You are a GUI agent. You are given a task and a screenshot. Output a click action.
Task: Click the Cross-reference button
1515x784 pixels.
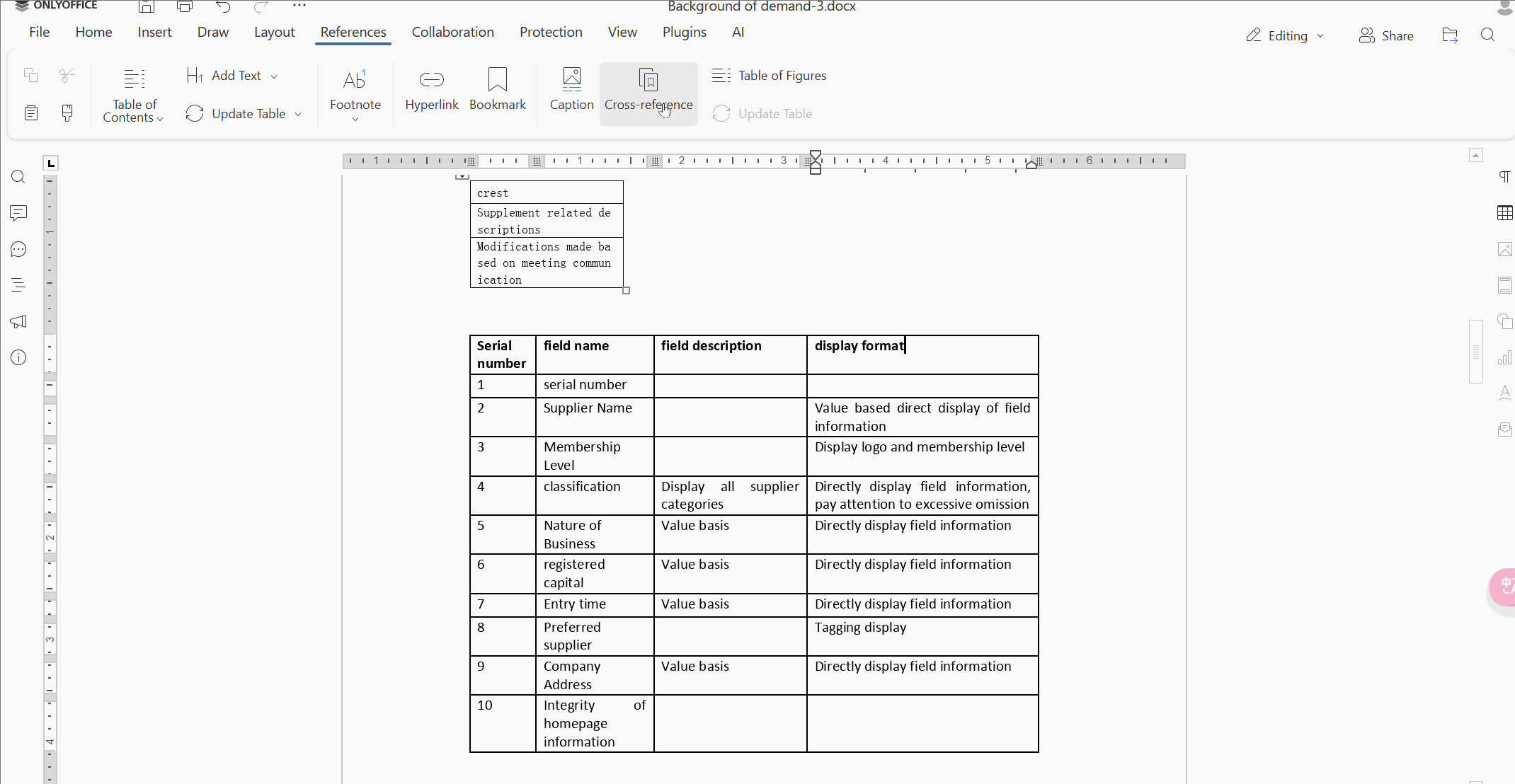pyautogui.click(x=648, y=91)
